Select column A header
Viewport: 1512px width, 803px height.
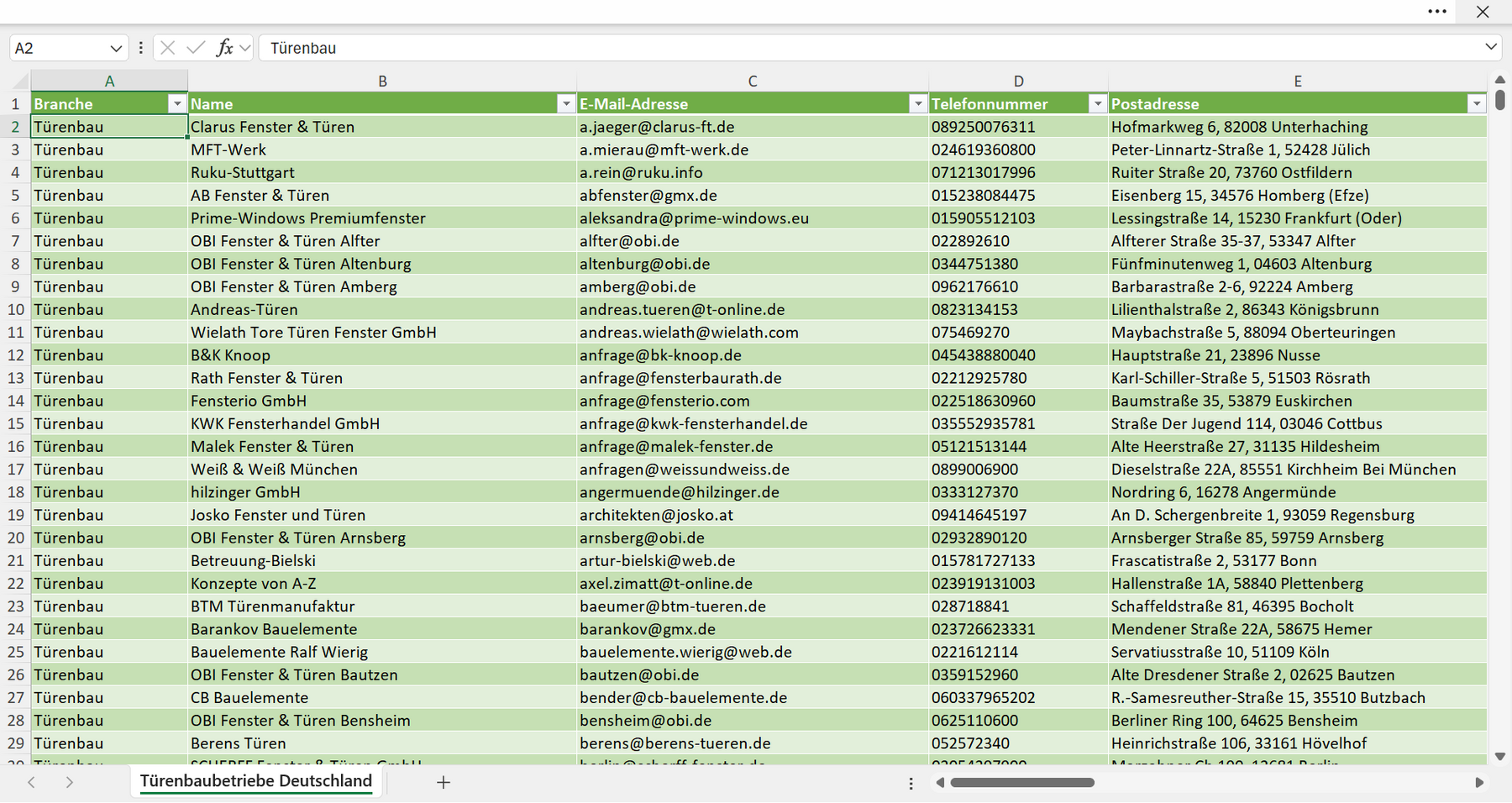109,81
